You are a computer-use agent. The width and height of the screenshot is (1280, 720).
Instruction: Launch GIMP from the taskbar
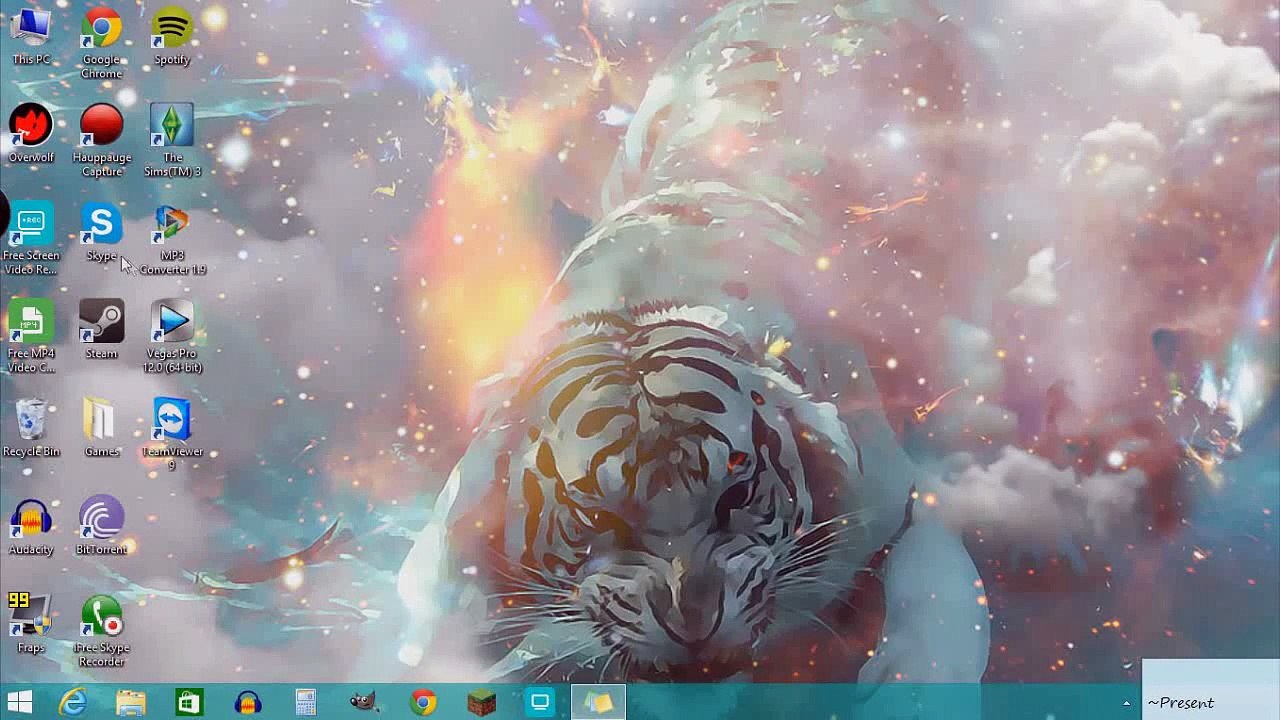point(364,702)
